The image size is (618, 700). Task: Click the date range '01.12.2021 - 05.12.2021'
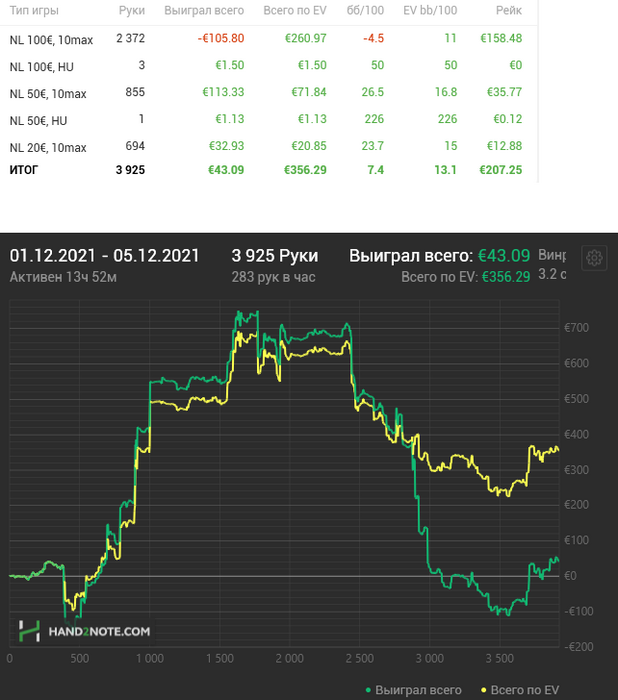click(x=104, y=256)
